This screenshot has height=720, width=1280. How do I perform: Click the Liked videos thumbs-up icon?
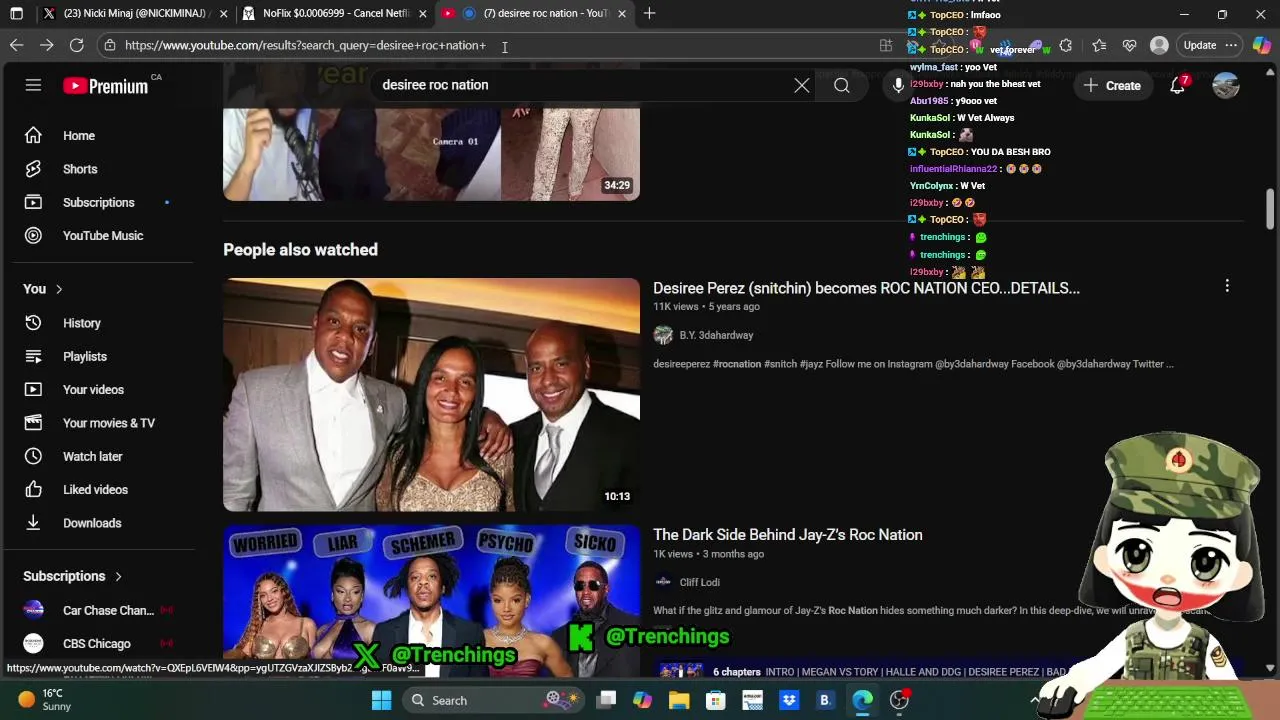click(33, 490)
